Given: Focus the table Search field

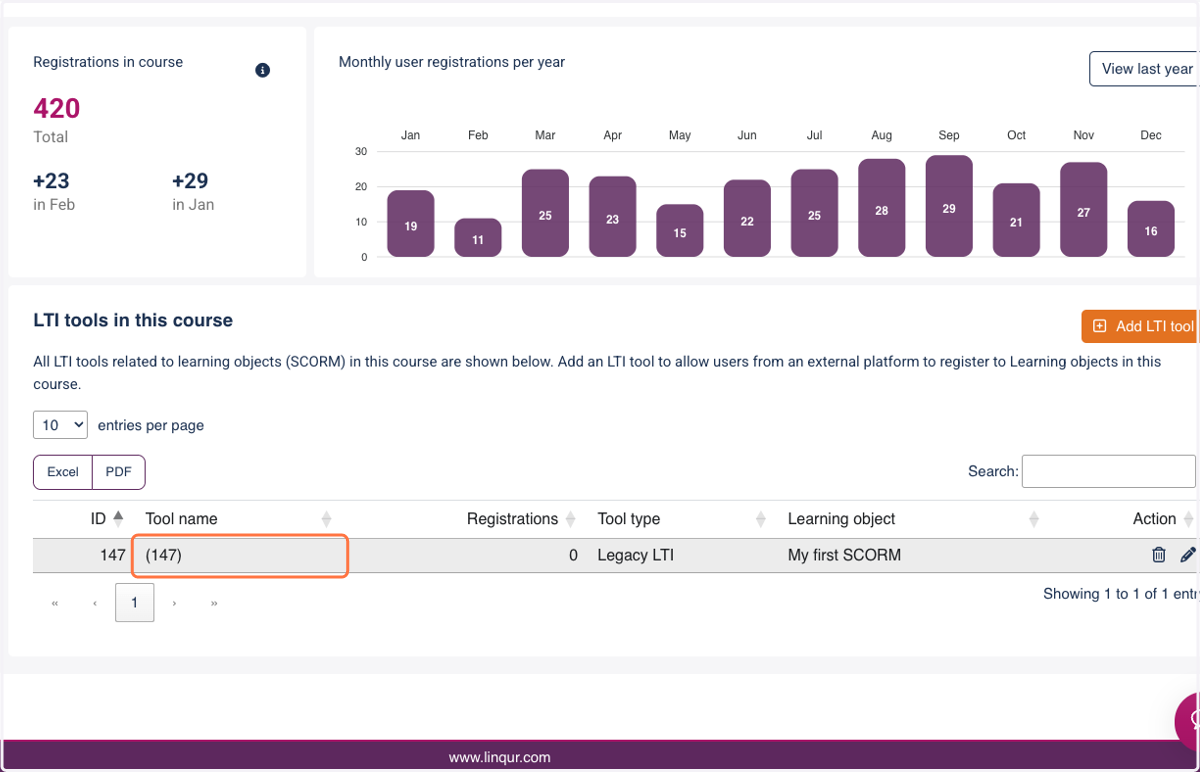Looking at the screenshot, I should (x=1108, y=471).
